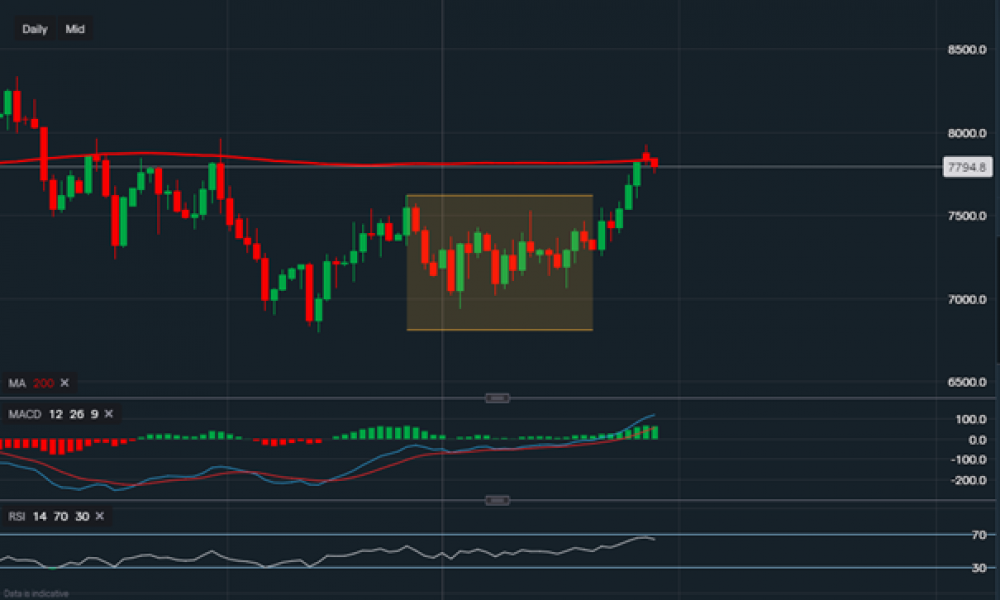Click the MACD signal length value 9
Screen dimensions: 1000x600
[x=94, y=413]
